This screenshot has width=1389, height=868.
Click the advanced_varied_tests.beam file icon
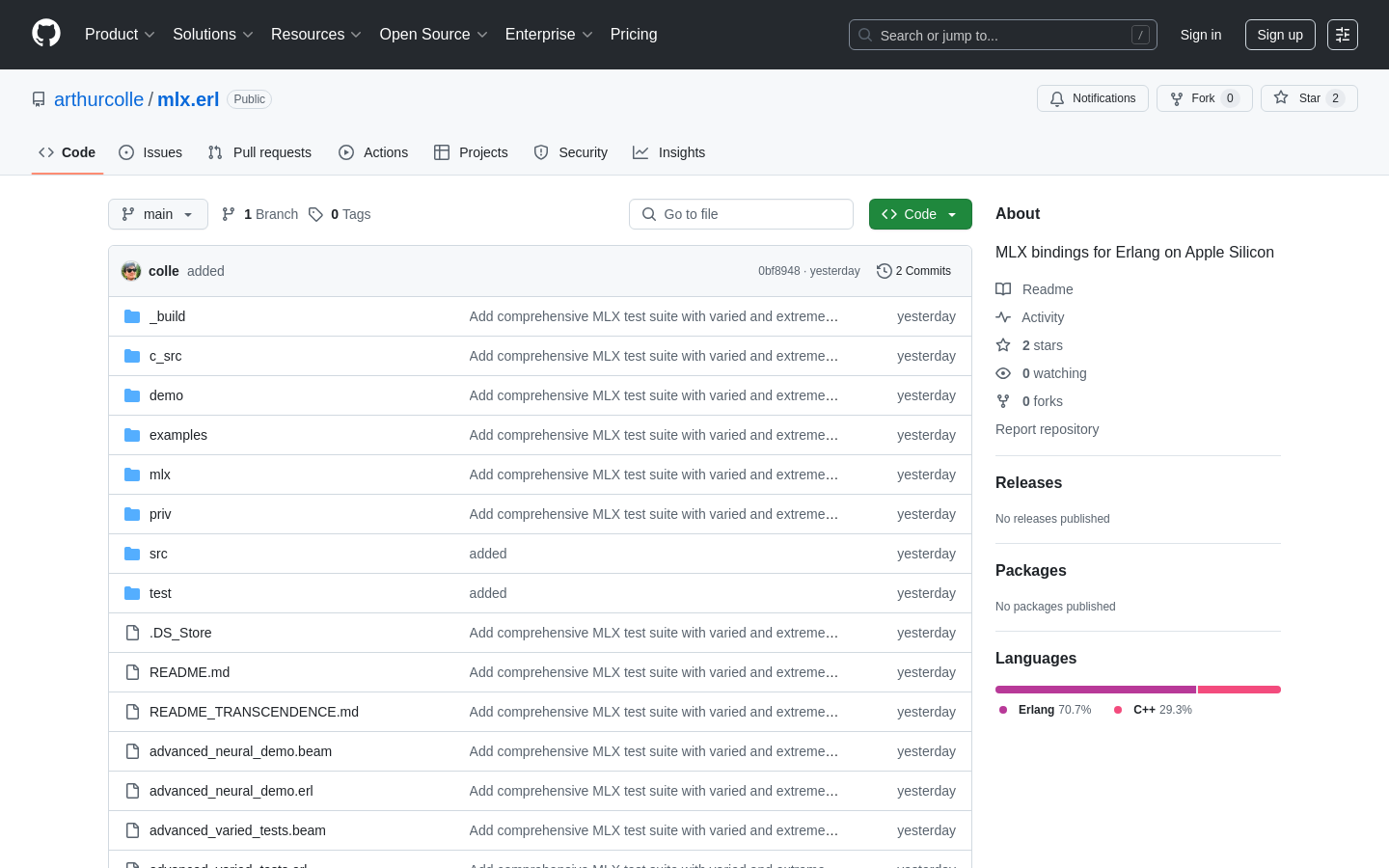(x=132, y=830)
